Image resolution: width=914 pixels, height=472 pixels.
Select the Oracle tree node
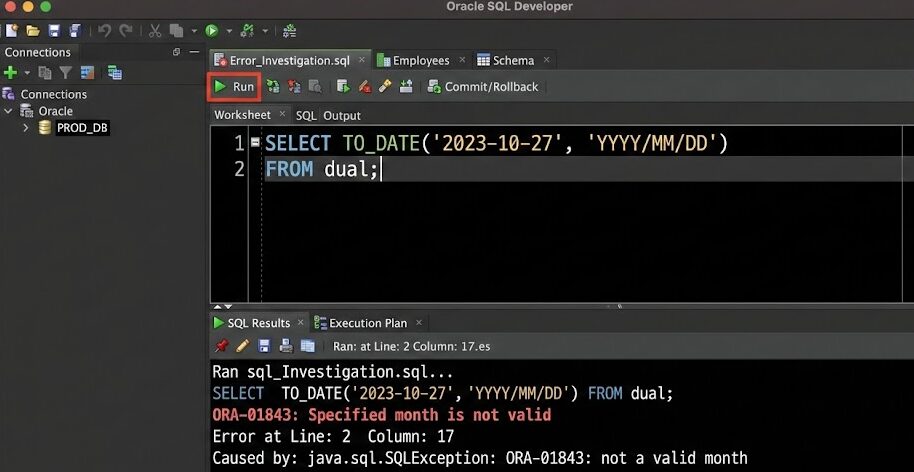tap(55, 111)
